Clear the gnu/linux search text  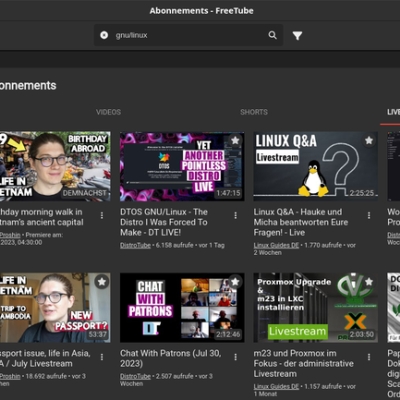104,35
